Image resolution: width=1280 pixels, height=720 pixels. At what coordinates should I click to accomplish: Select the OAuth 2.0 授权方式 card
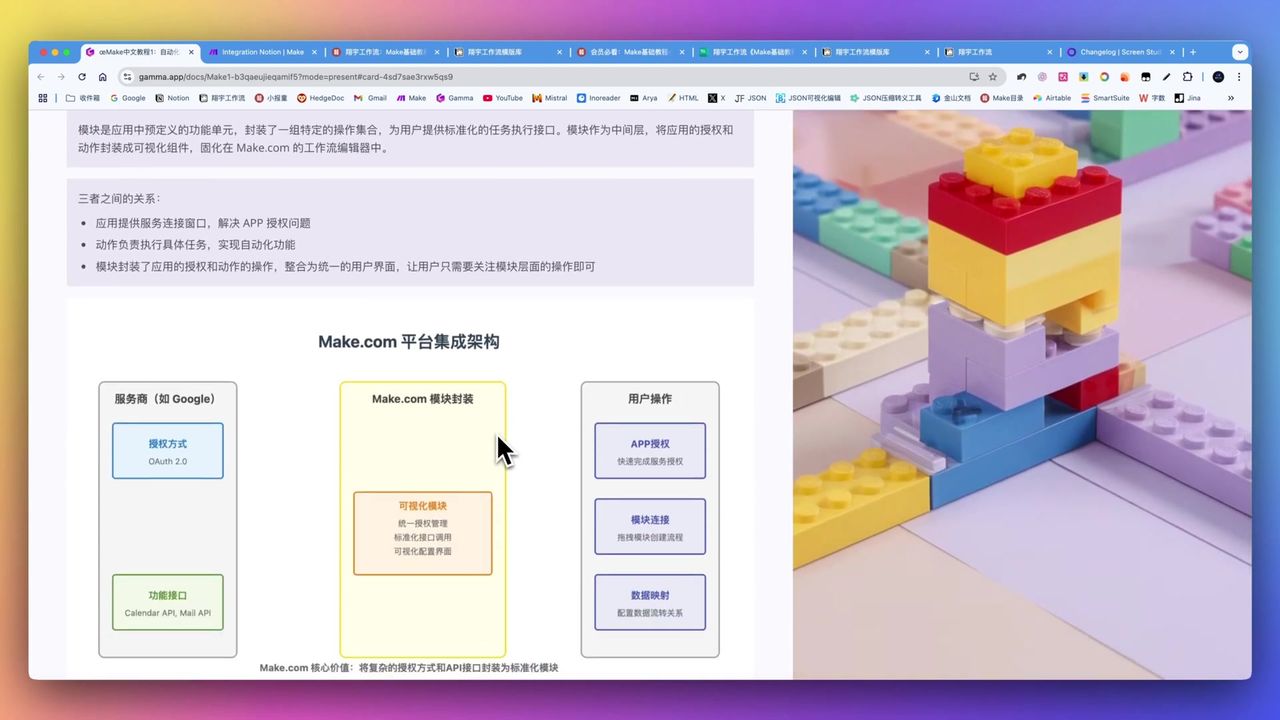coord(167,450)
